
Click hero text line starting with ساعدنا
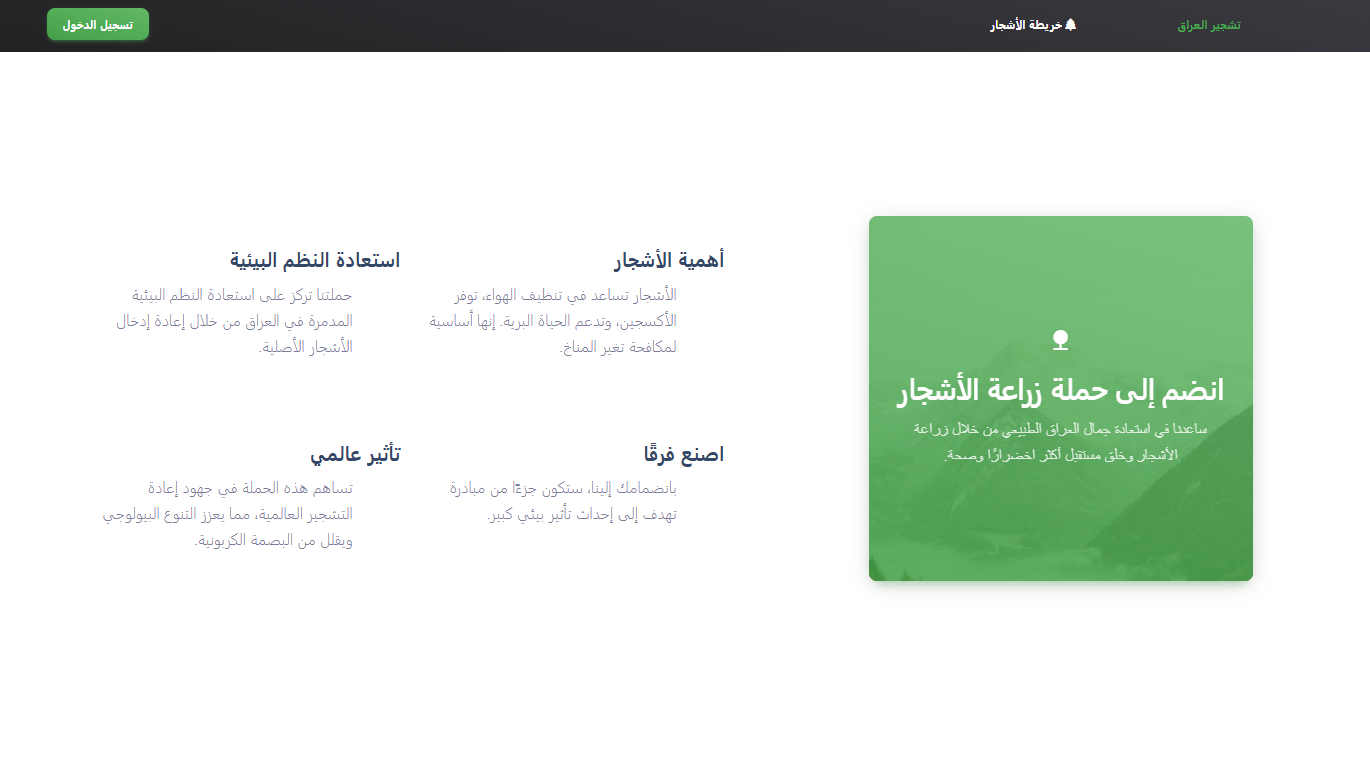click(1060, 429)
